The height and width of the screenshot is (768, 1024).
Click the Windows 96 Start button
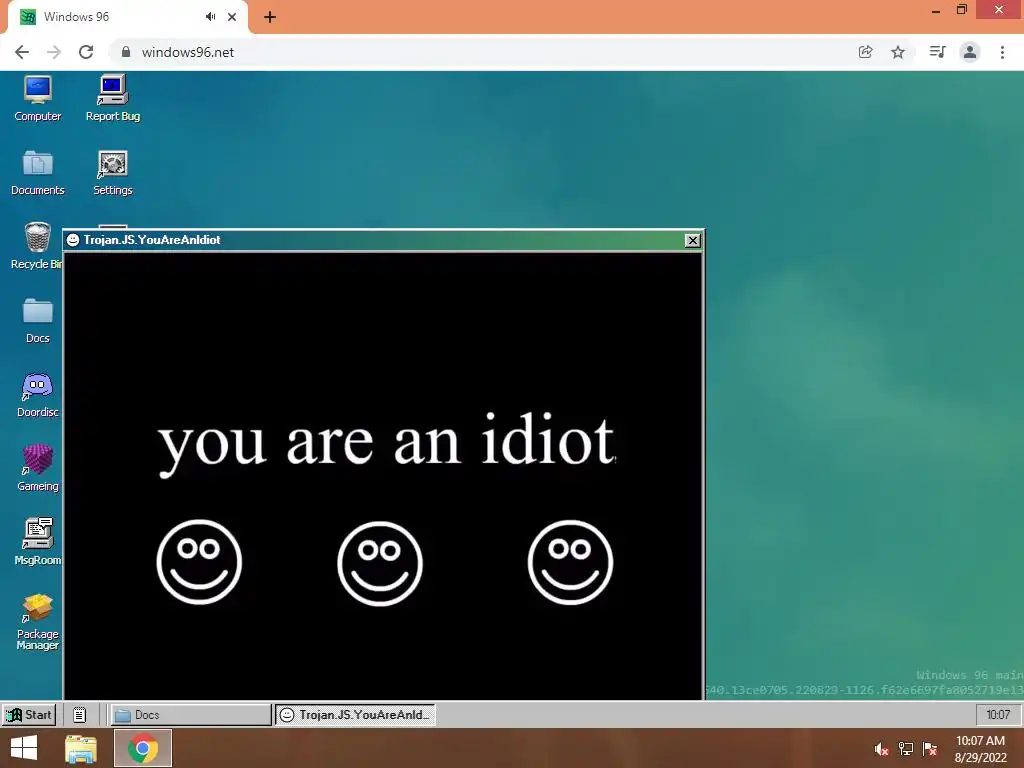tap(29, 714)
